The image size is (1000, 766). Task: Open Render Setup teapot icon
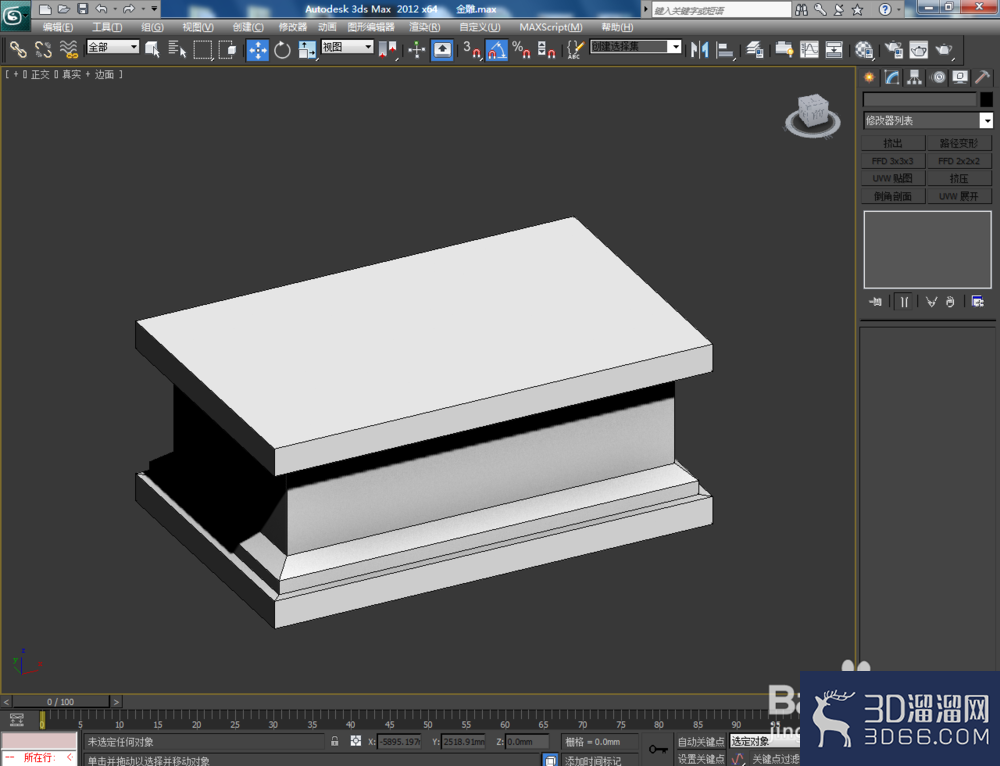(x=893, y=50)
